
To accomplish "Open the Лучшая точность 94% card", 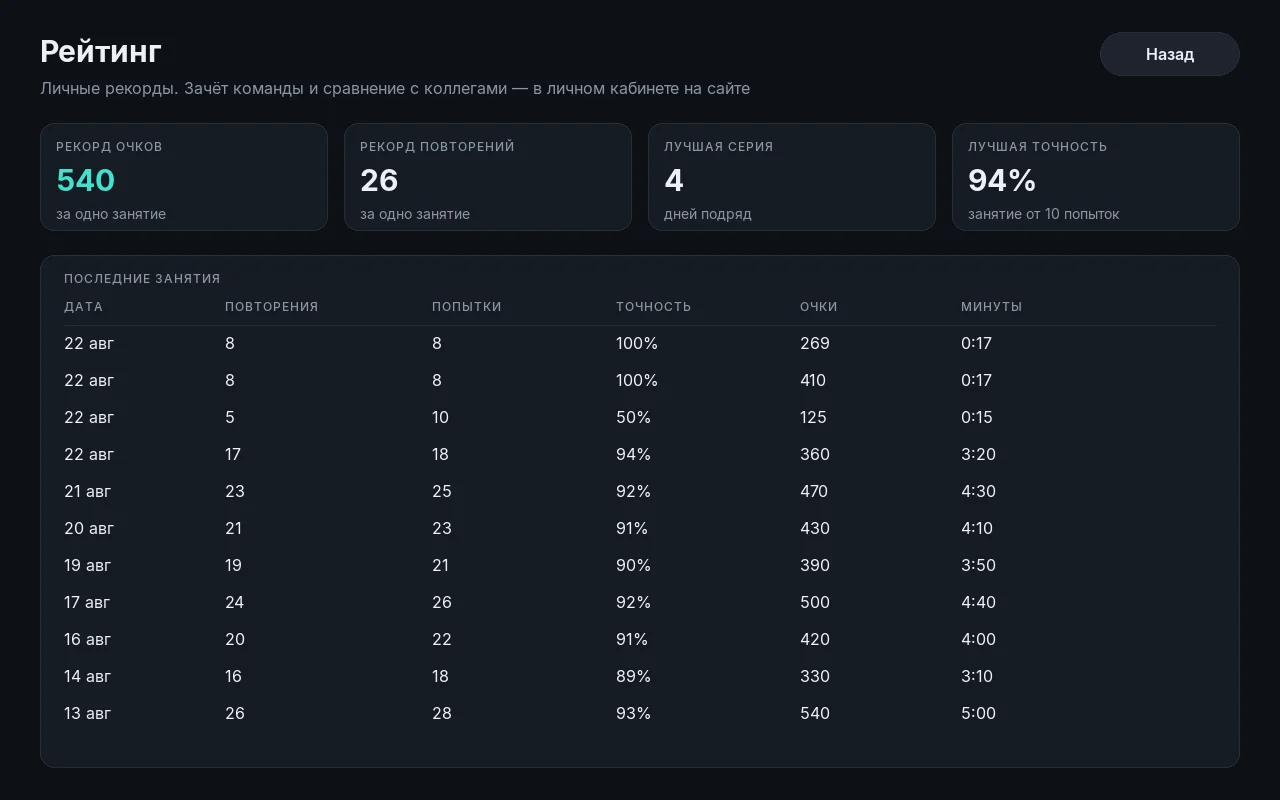I will tap(1096, 177).
